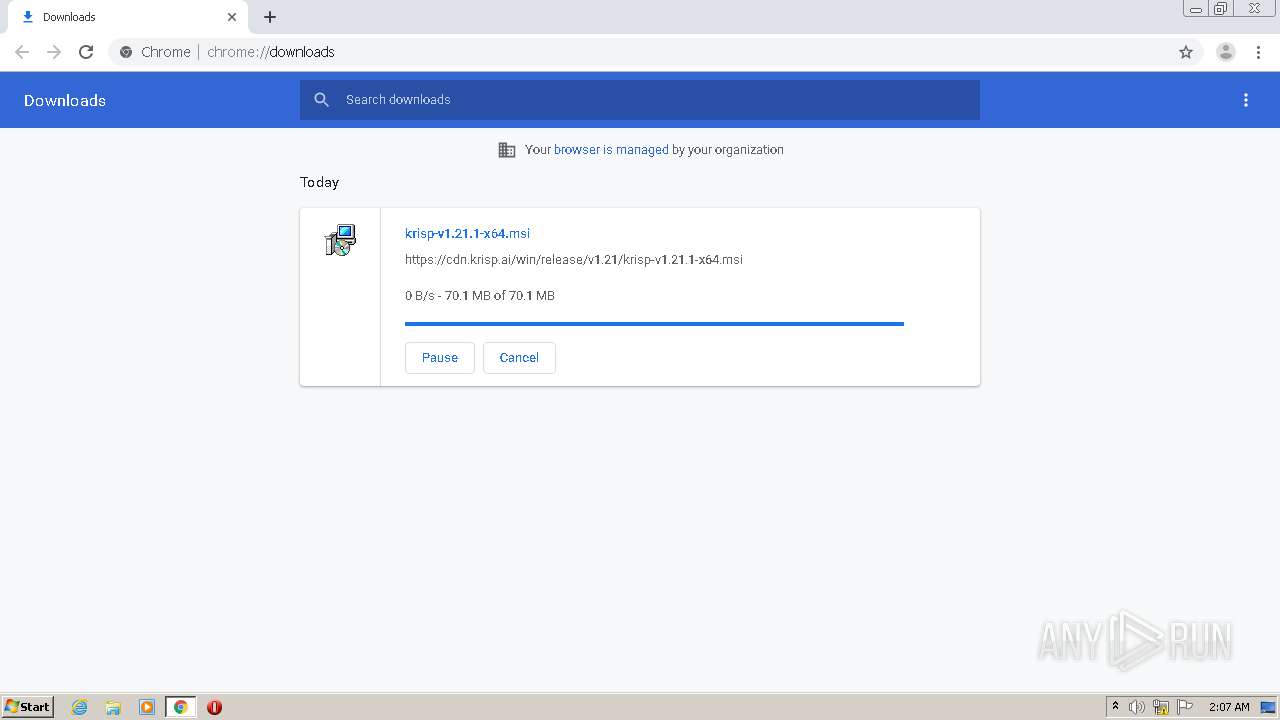Screen dimensions: 1280x720
Task: Open the volume speaker tray icon
Action: 1136,707
